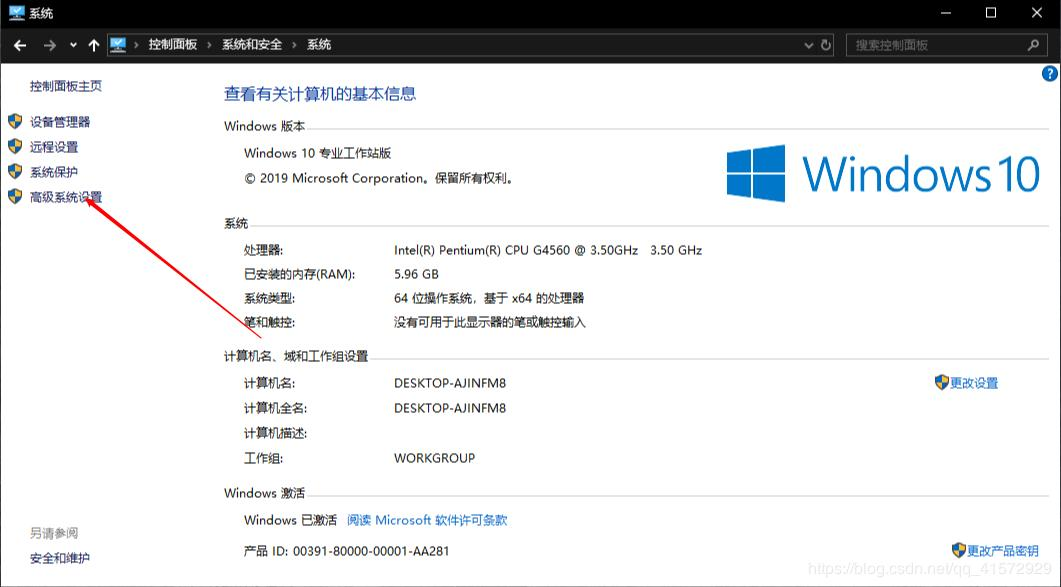This screenshot has width=1061, height=587.
Task: Click Windows 10 专业工作站版 text
Action: [x=317, y=153]
